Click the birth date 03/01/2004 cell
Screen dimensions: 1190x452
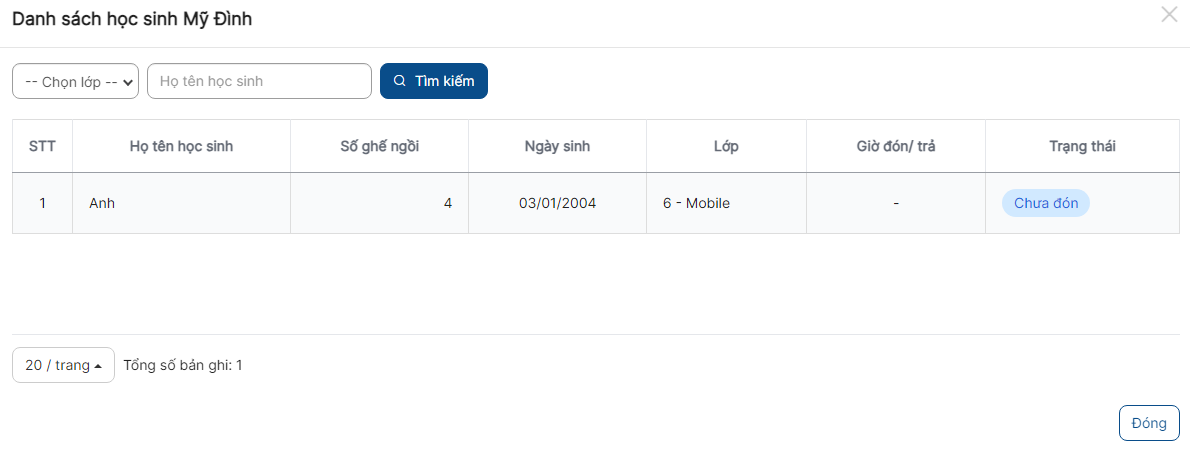[x=557, y=203]
